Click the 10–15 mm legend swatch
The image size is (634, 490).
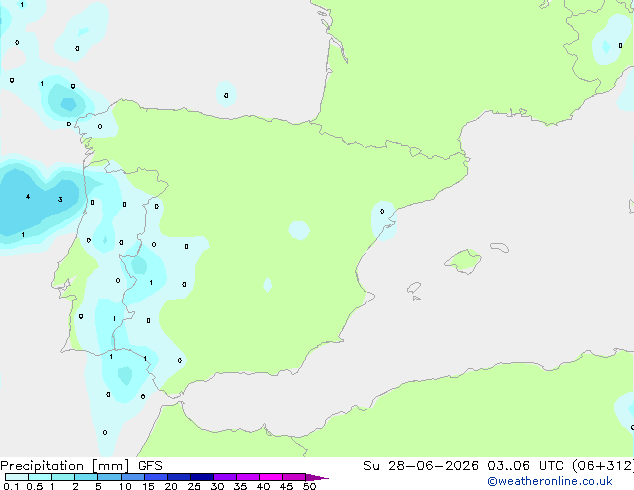point(132,477)
